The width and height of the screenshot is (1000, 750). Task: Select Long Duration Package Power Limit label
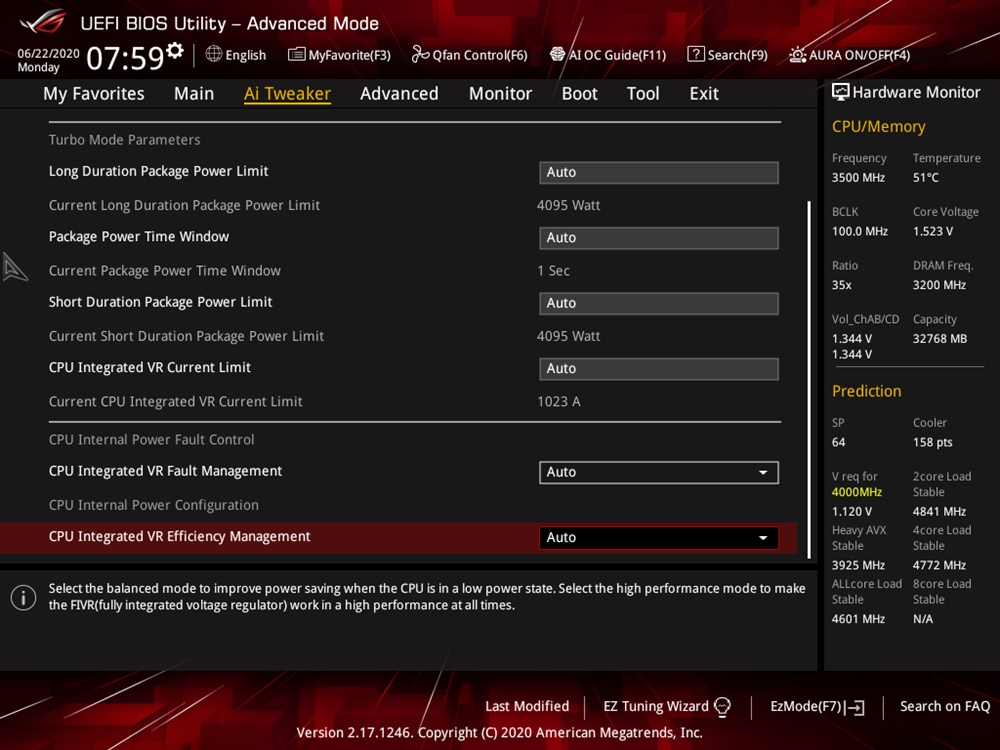click(159, 171)
